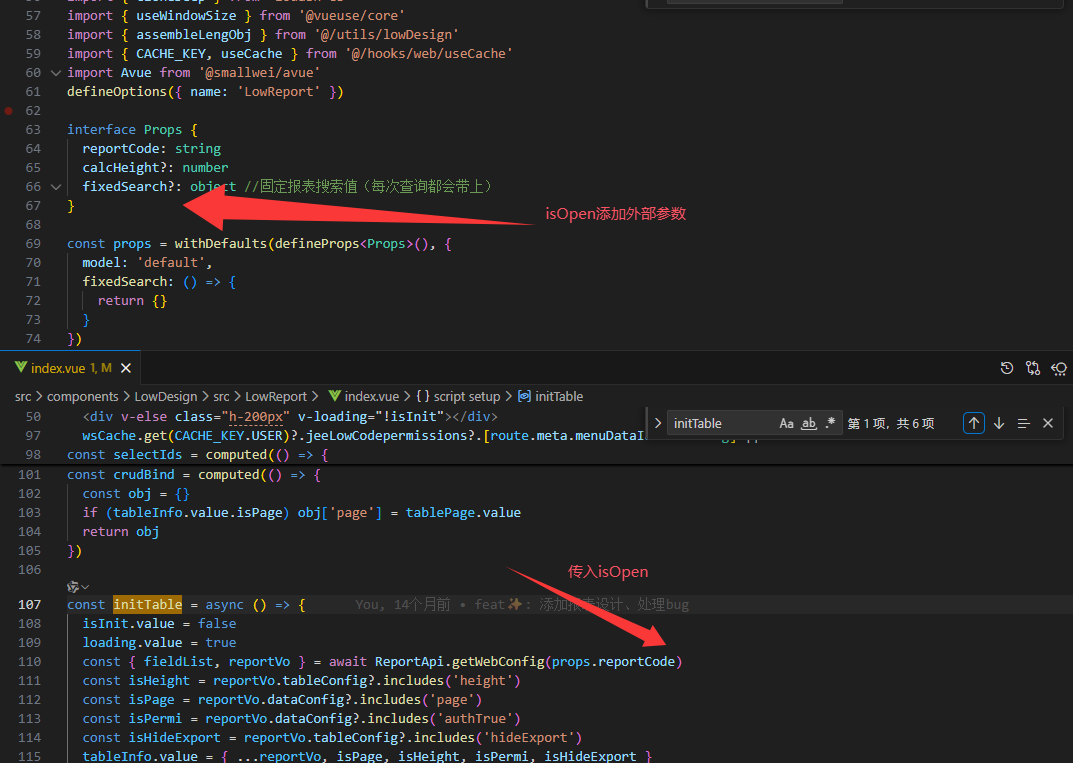Collapse the fold arrow at line 60

56,73
